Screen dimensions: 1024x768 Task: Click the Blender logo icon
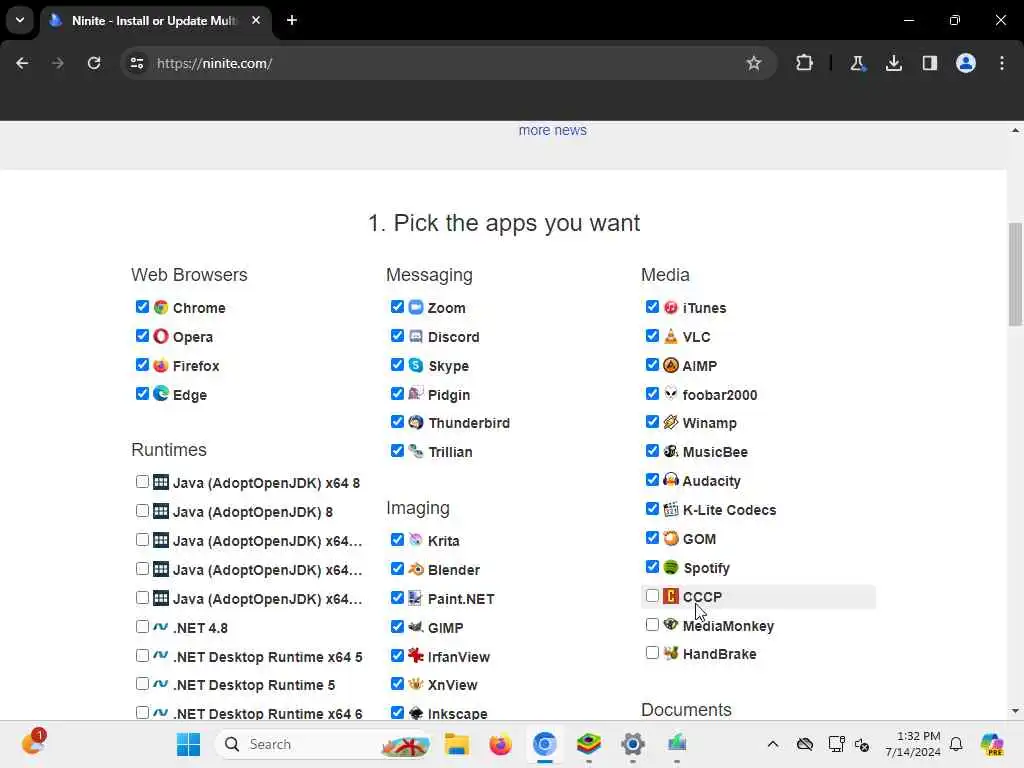tap(416, 569)
